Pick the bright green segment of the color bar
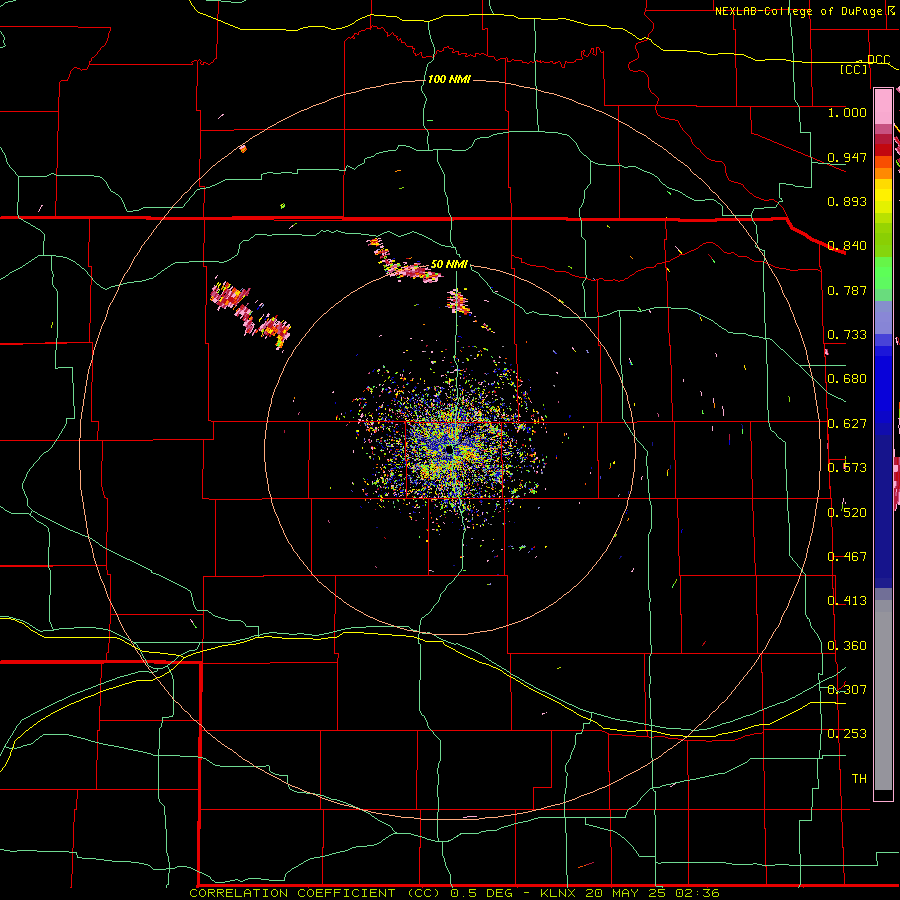The height and width of the screenshot is (900, 900). [x=883, y=272]
